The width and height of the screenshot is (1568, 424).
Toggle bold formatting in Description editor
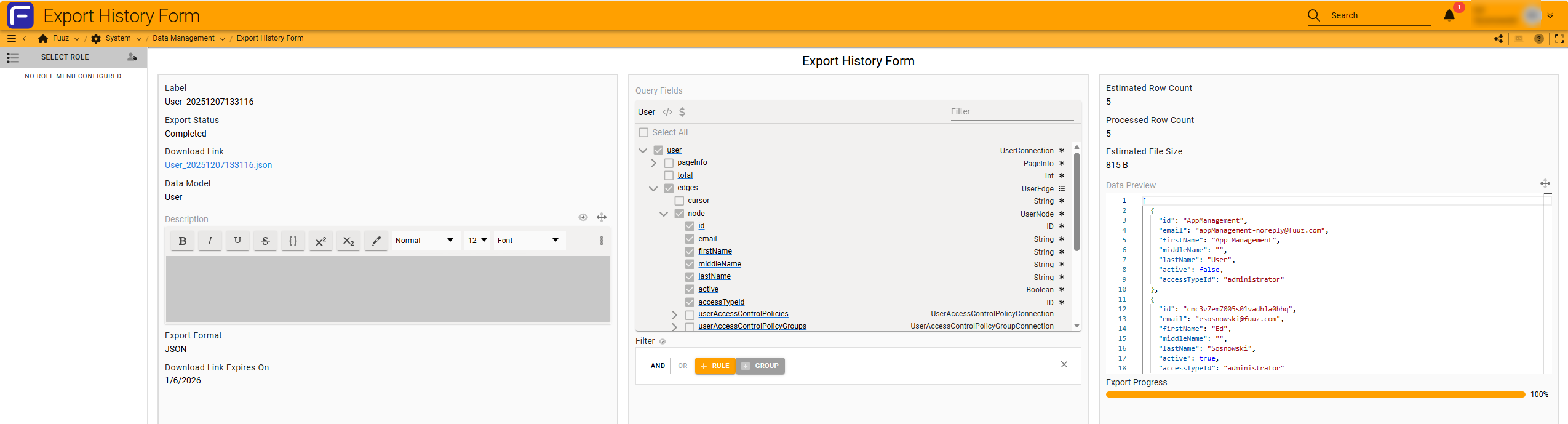182,241
